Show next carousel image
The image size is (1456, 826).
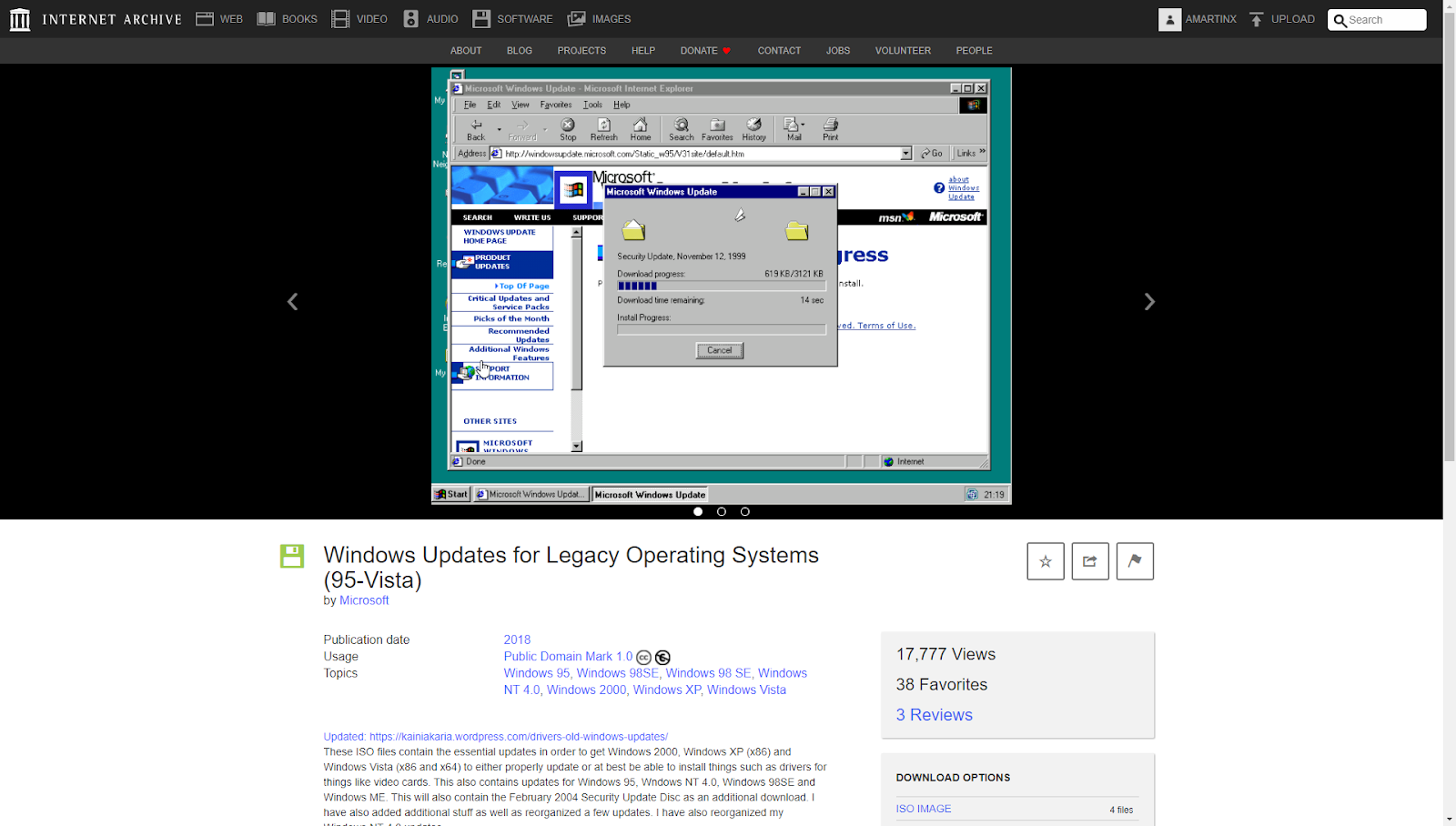[x=1149, y=302]
